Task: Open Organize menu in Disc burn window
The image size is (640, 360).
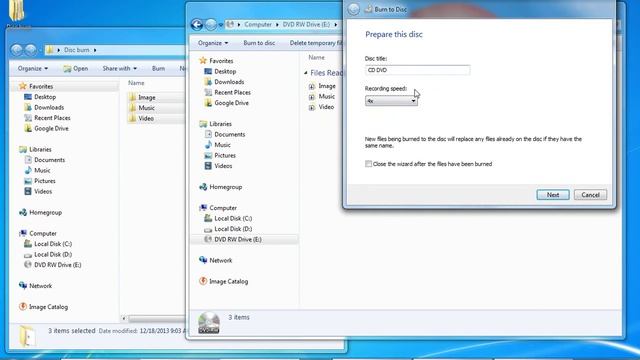Action: (x=33, y=68)
